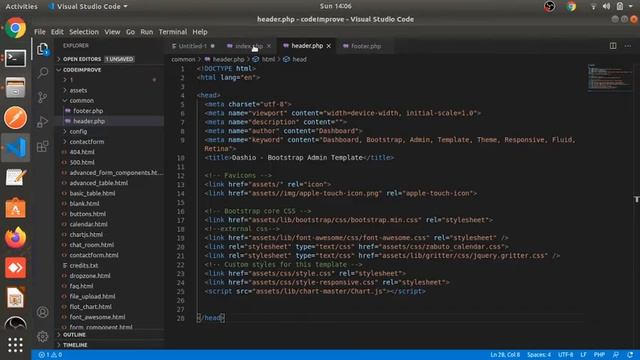The width and height of the screenshot is (640, 360).
Task: Switch to the Untitled-1 tab
Action: [x=193, y=46]
